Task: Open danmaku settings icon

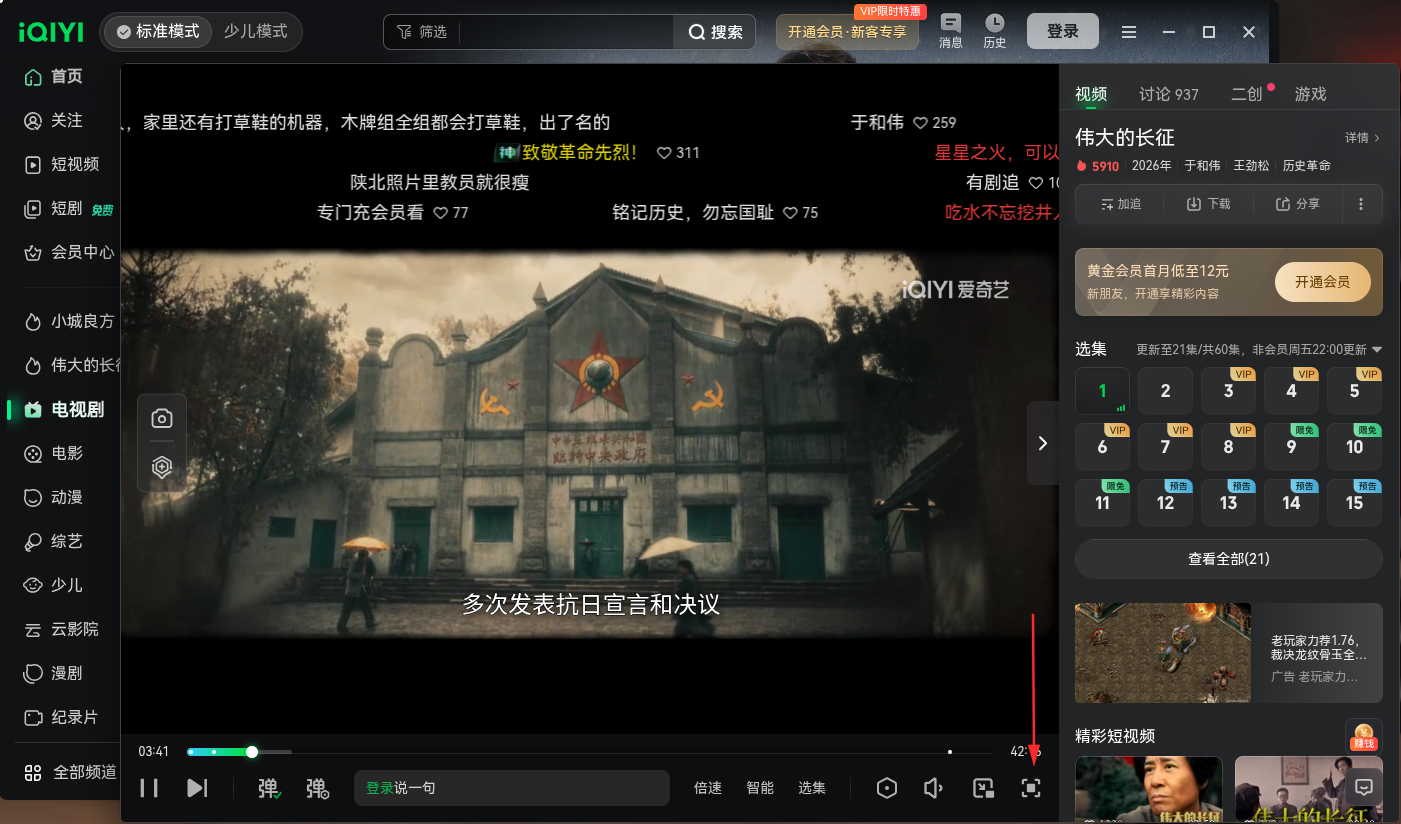Action: (317, 788)
